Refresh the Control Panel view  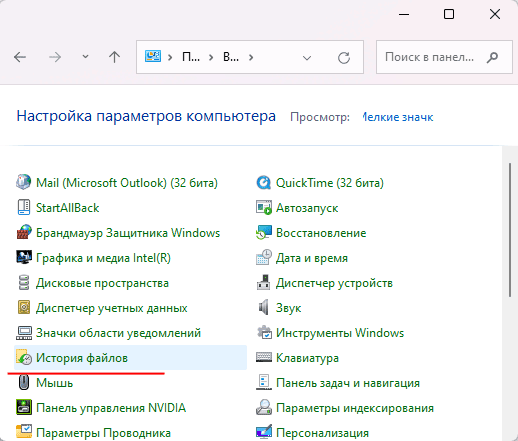(x=344, y=57)
